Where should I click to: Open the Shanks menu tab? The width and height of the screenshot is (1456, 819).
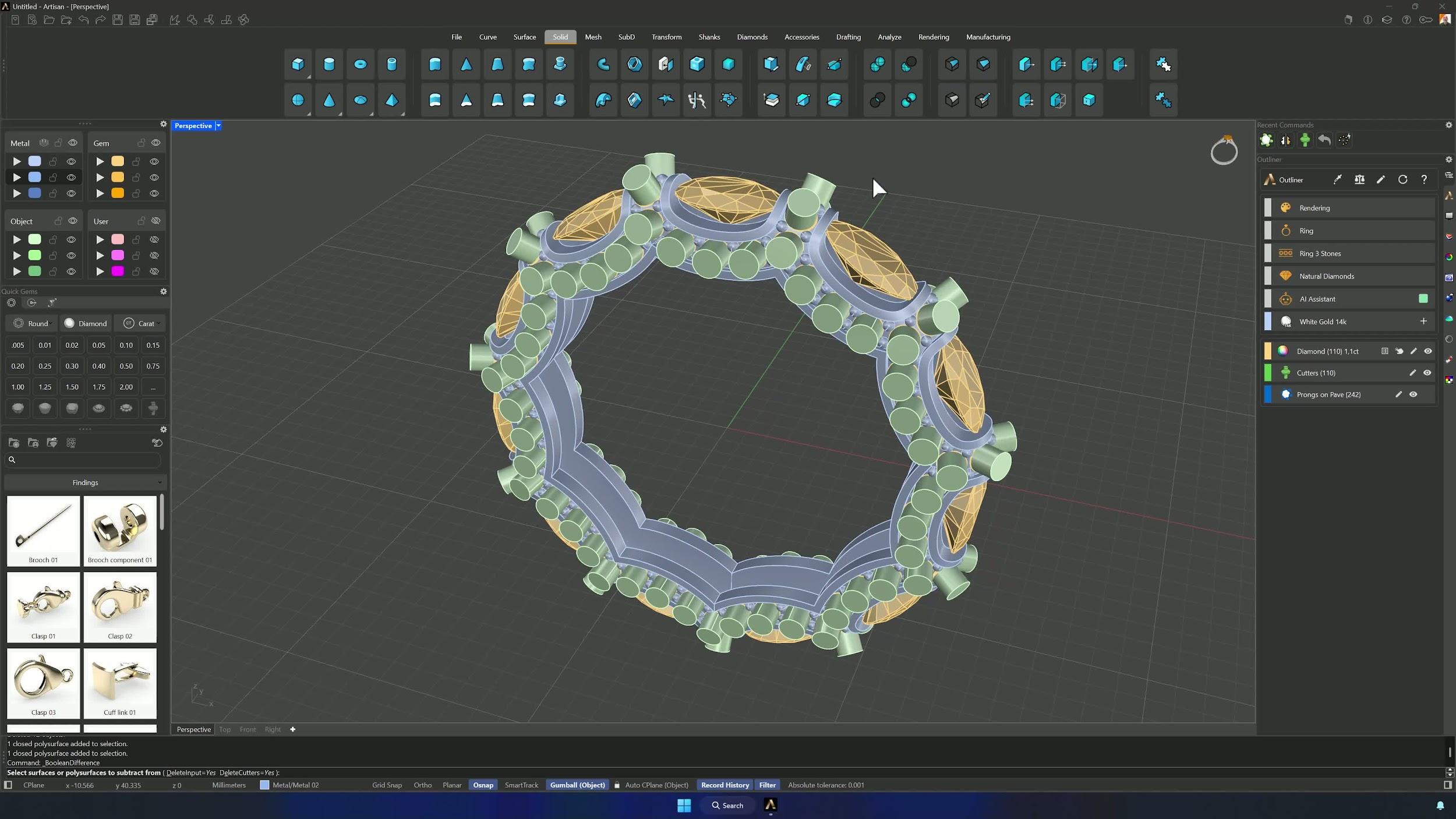[x=709, y=37]
